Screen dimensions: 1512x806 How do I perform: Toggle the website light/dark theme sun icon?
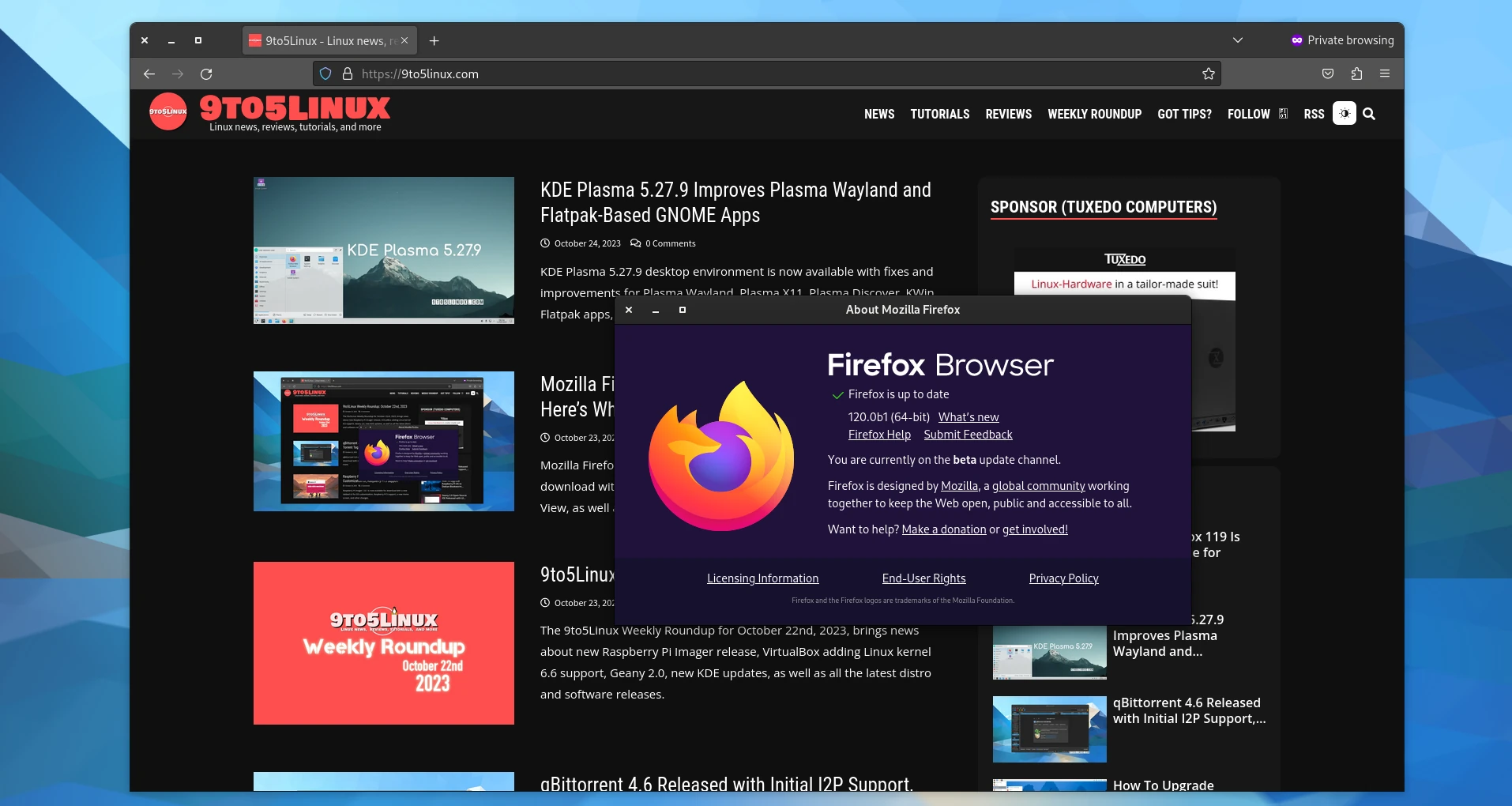(x=1344, y=113)
